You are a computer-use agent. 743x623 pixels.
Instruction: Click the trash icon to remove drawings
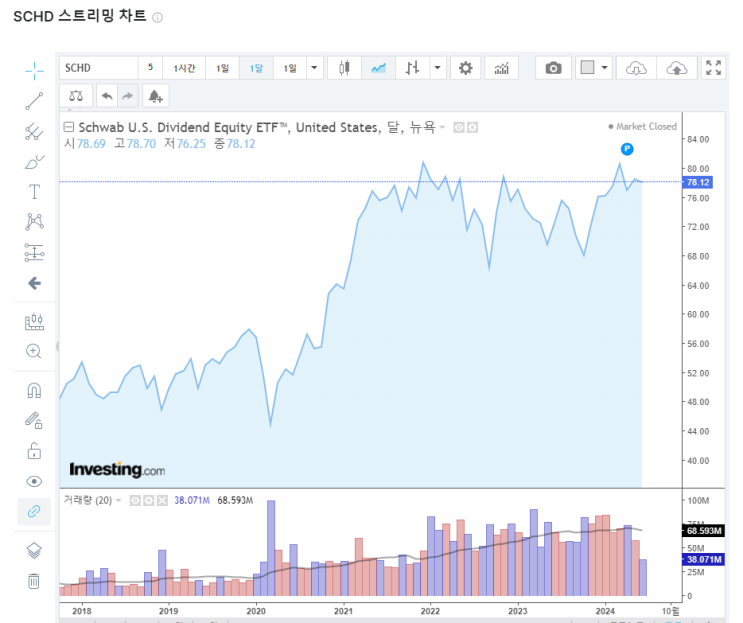(x=34, y=581)
